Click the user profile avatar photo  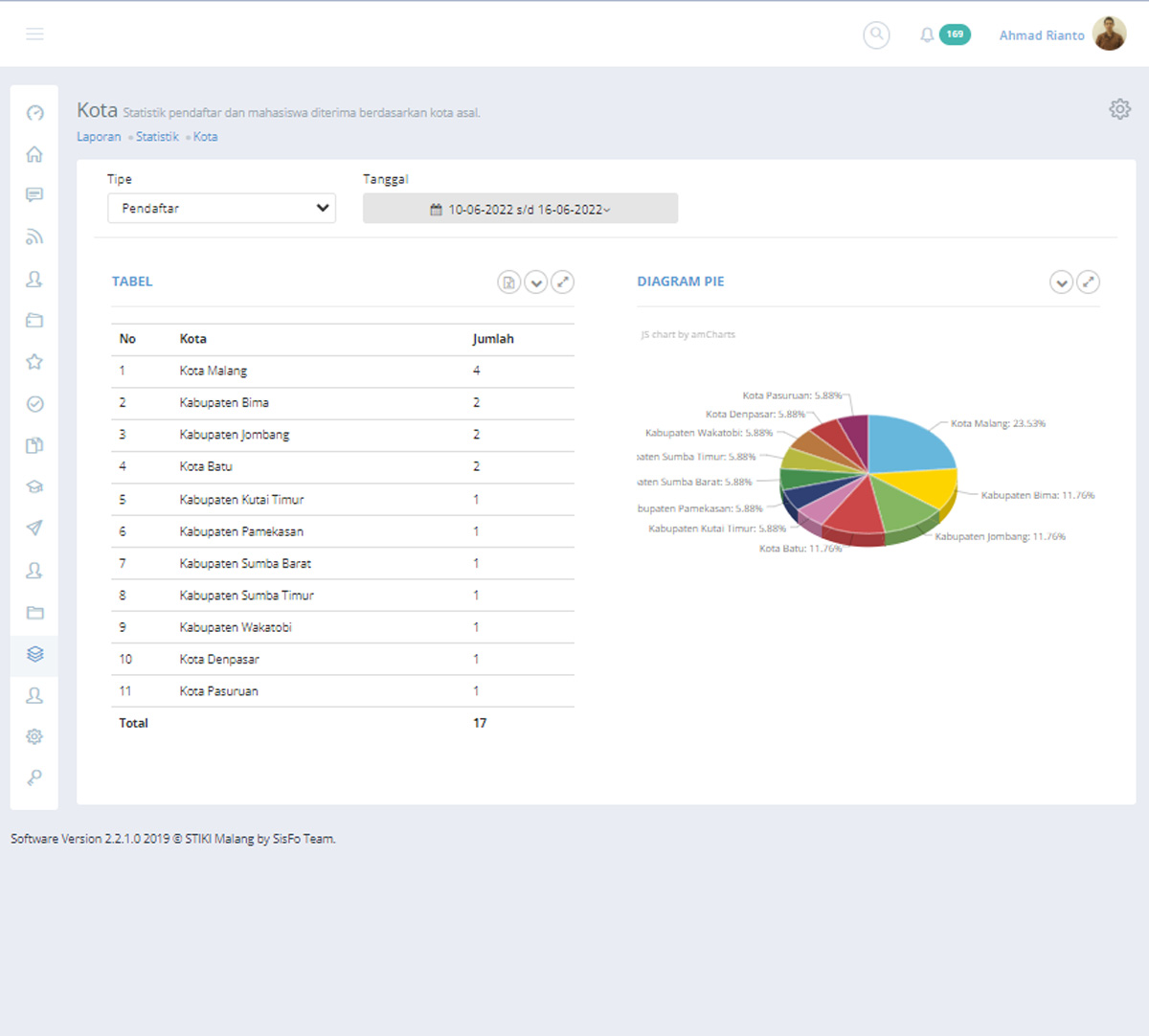(1109, 34)
